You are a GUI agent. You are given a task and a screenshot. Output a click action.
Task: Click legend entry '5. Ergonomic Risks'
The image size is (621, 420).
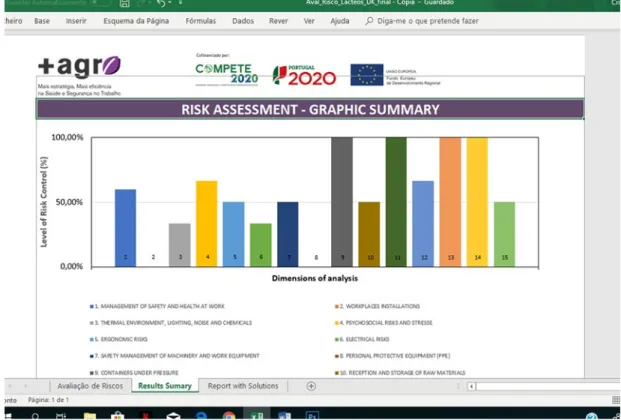[x=119, y=340]
